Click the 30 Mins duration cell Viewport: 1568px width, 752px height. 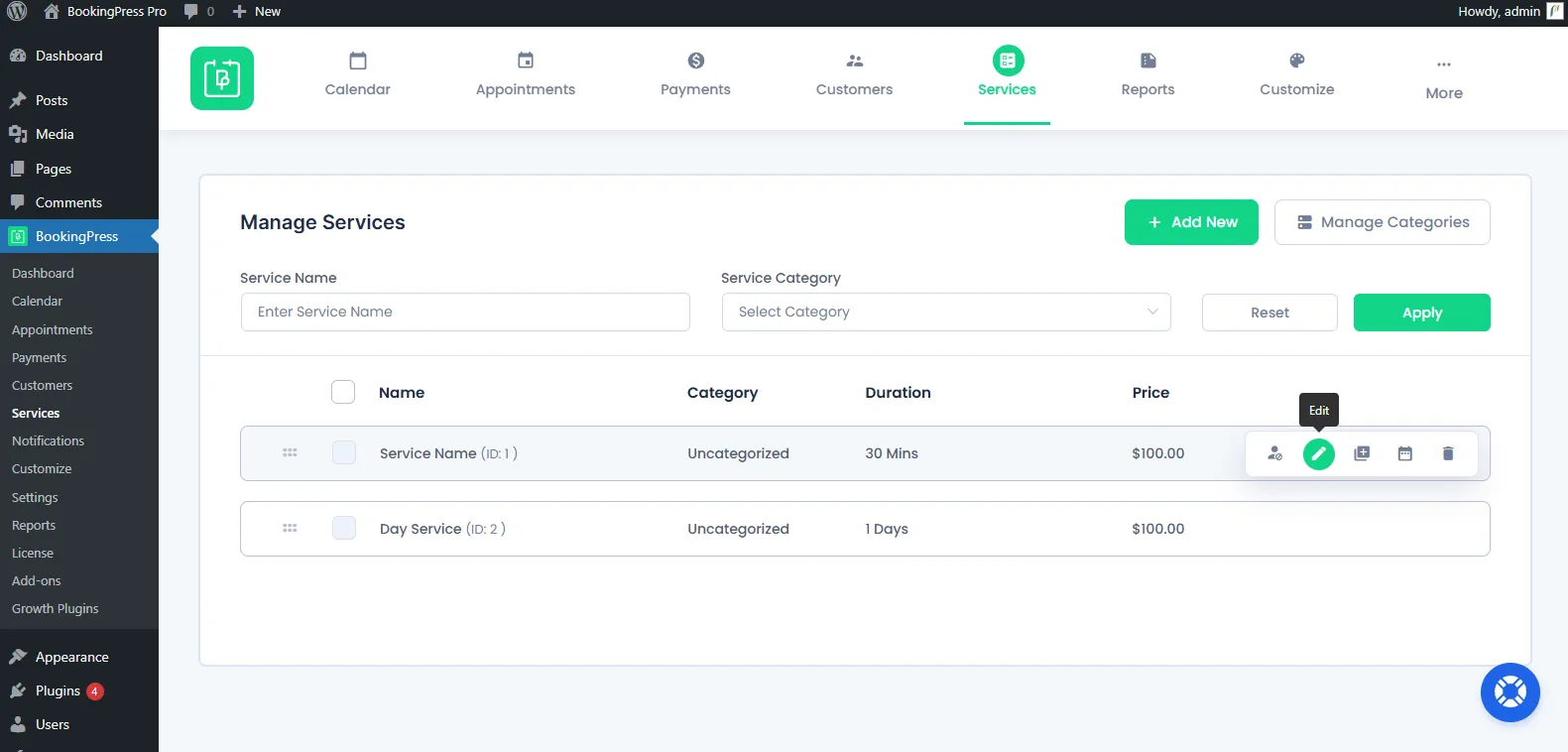892,453
